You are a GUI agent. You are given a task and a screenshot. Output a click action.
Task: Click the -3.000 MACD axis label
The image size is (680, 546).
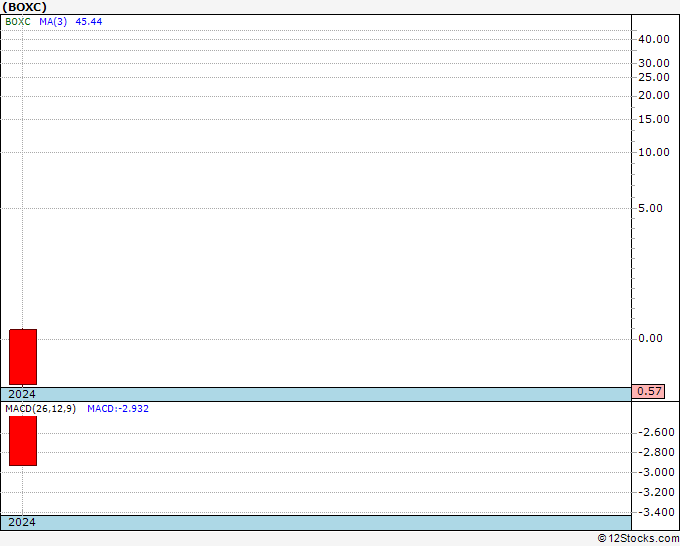tap(656, 472)
